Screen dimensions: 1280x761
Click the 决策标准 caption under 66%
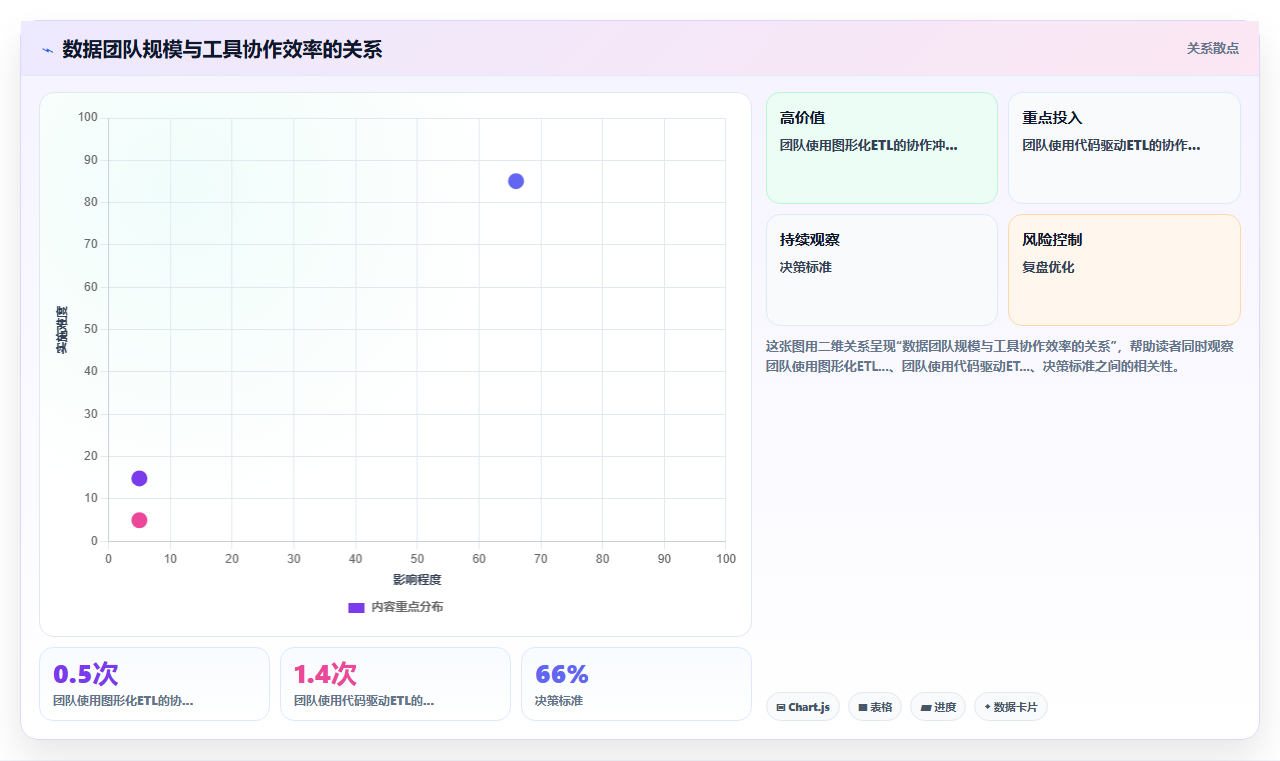point(559,701)
